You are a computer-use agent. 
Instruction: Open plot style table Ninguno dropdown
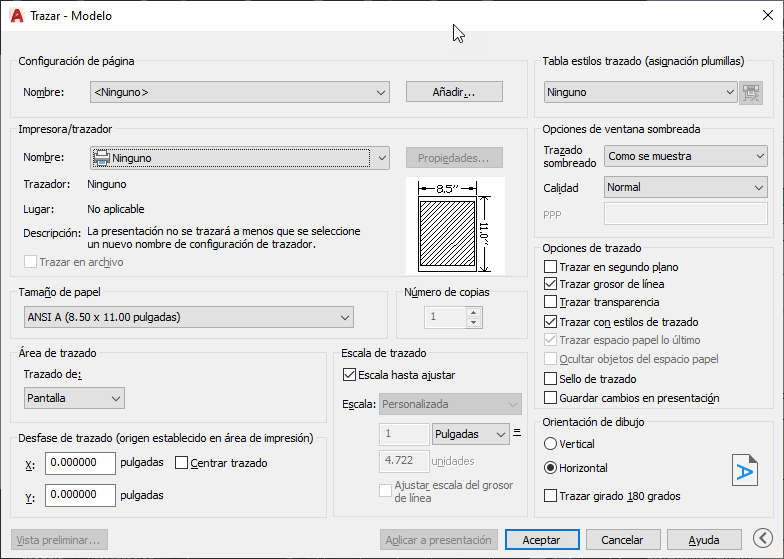pyautogui.click(x=640, y=92)
